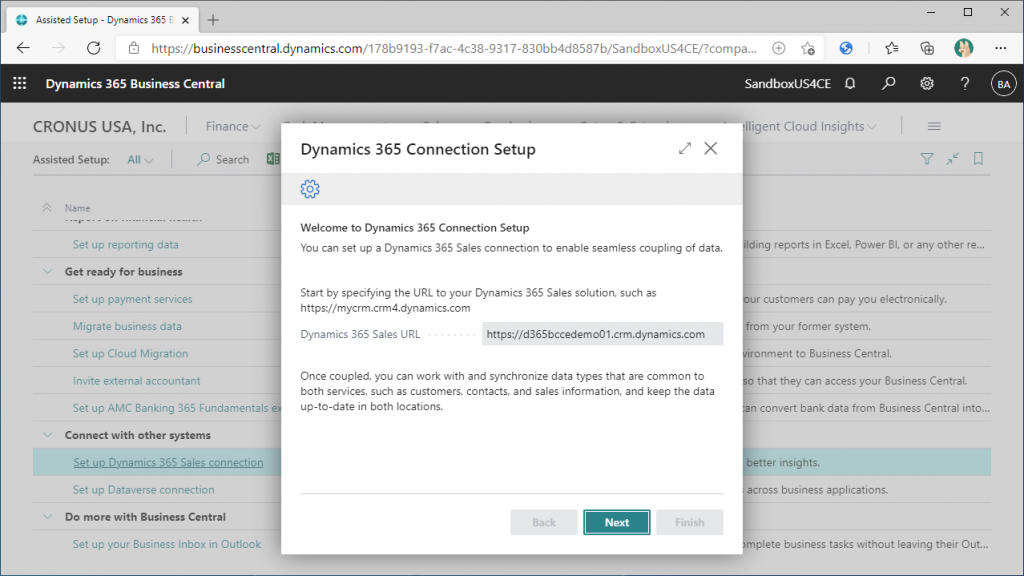
Task: Open the Tell Me search magnifier in header
Action: pos(888,84)
